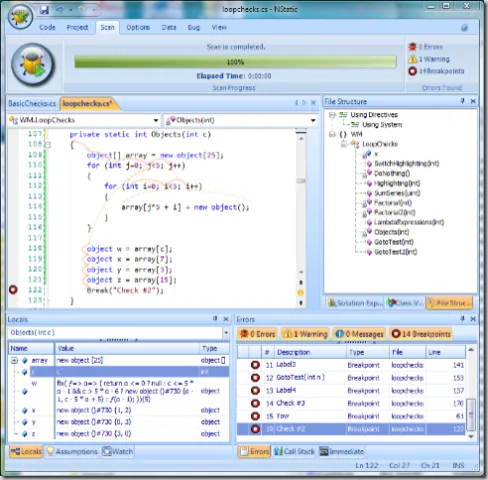Open the Objects(int) member dropdown
This screenshot has width=488, height=480.
coord(313,120)
